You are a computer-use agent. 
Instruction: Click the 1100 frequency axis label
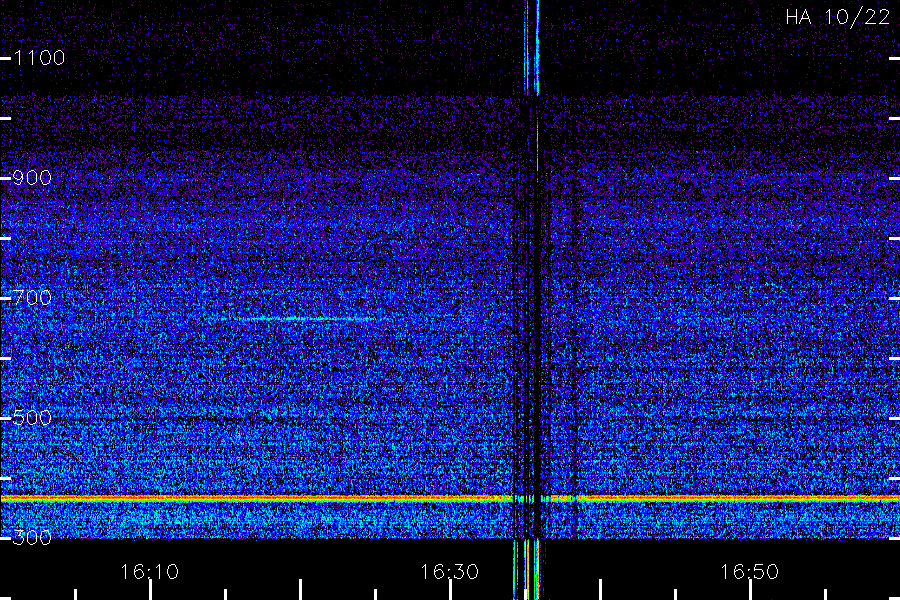coord(39,58)
